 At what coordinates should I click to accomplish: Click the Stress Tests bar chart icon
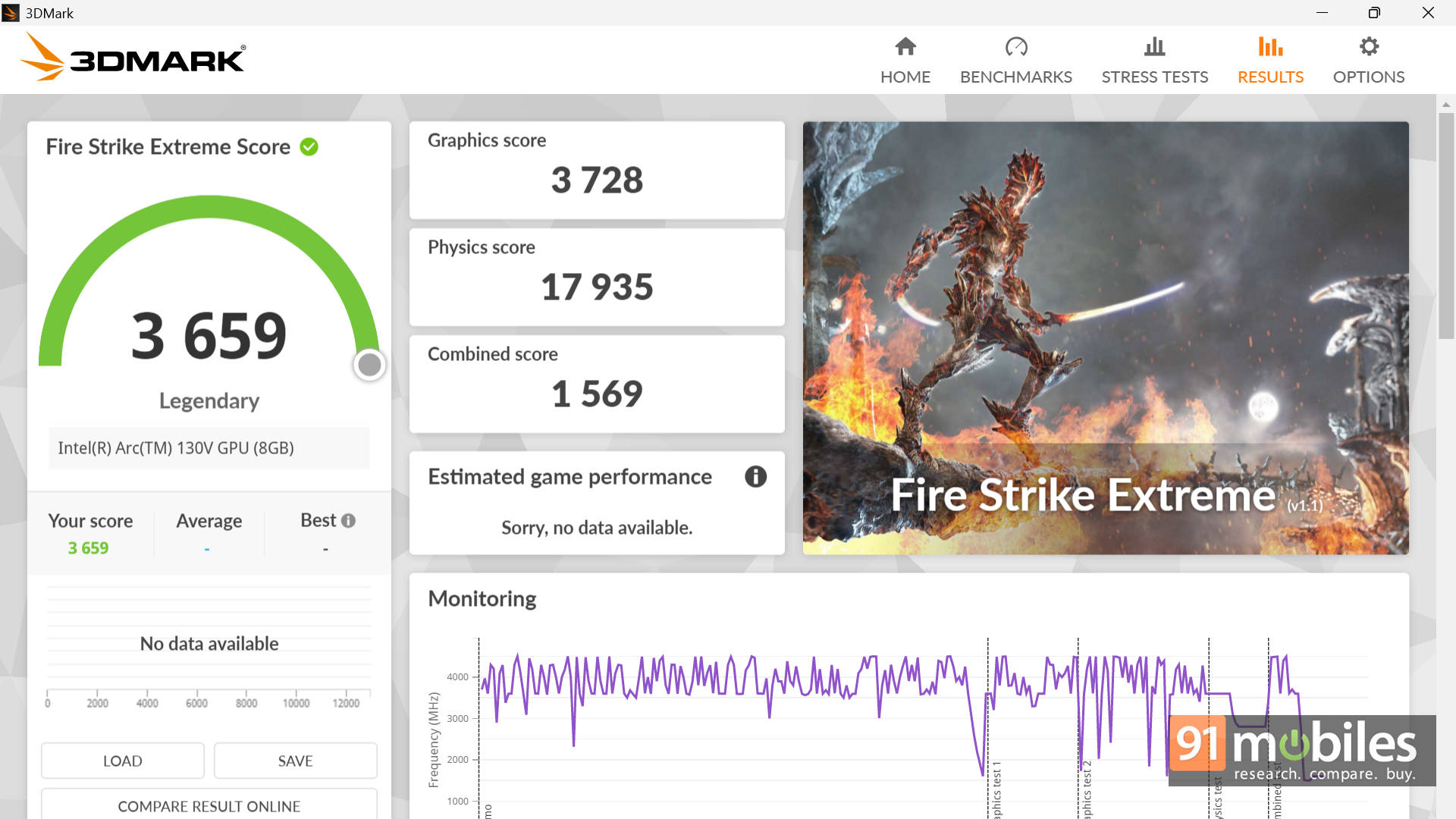[x=1154, y=47]
